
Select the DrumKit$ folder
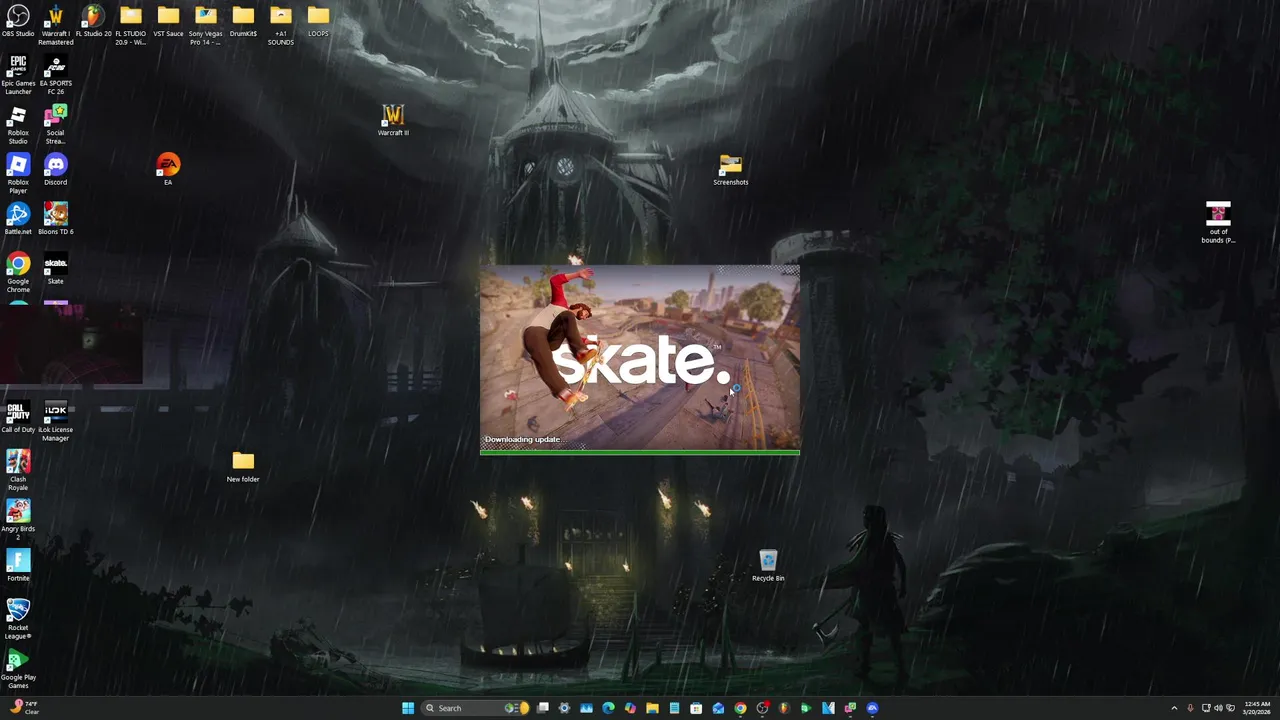point(243,21)
